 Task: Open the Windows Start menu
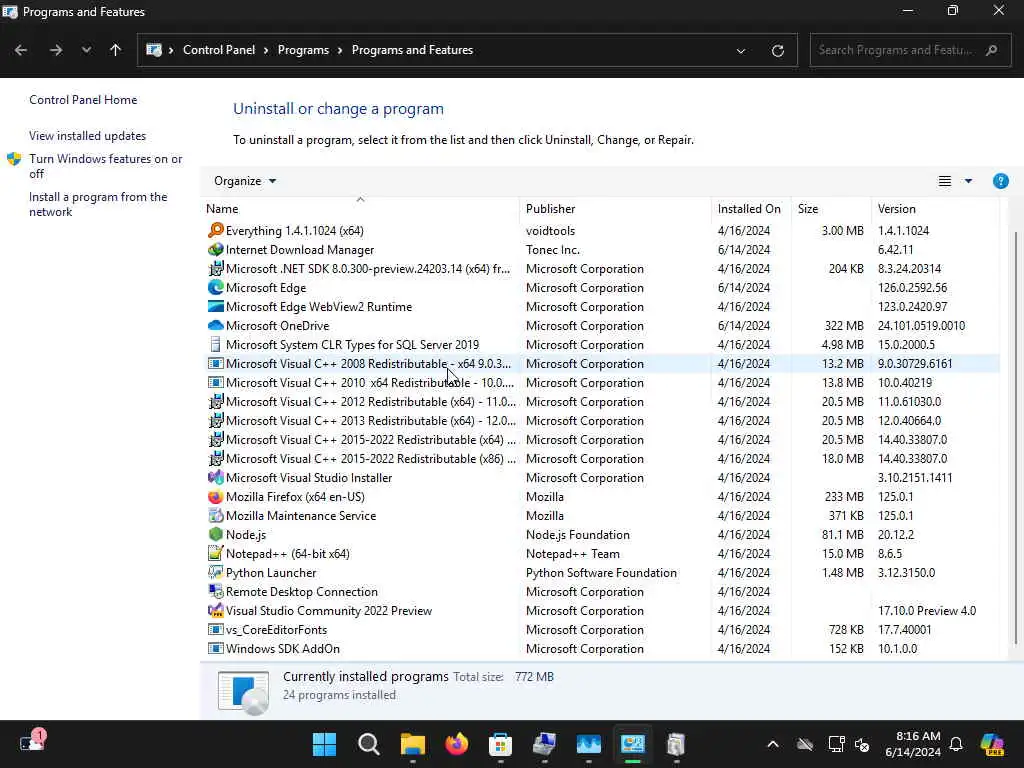[x=324, y=744]
